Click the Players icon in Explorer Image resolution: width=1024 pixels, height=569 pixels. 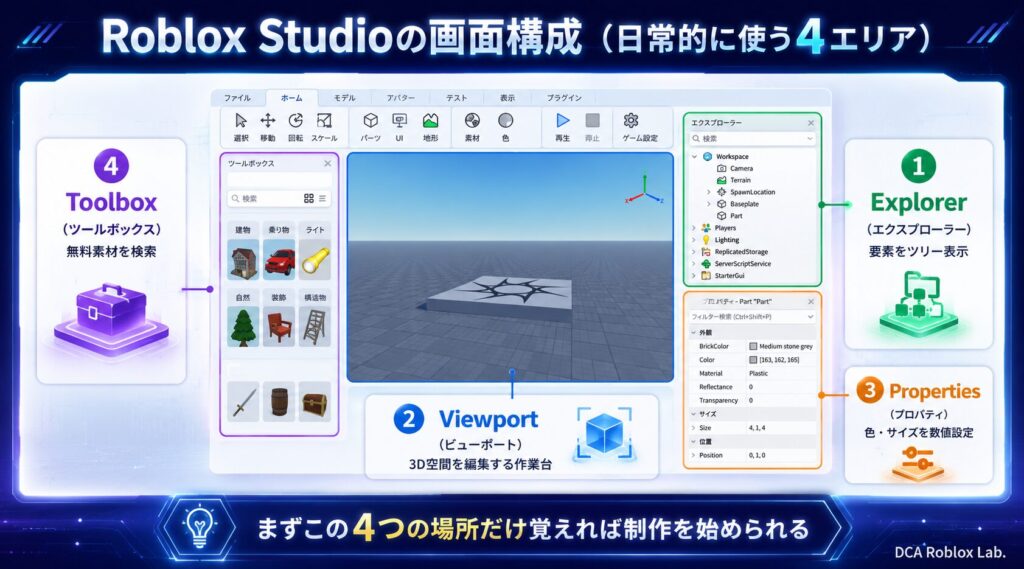tap(706, 228)
